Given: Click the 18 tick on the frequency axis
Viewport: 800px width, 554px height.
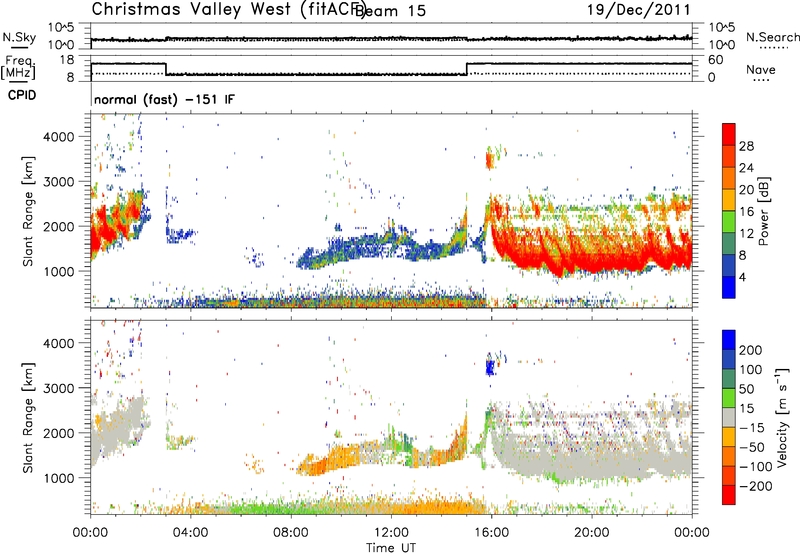Looking at the screenshot, I should point(66,60).
